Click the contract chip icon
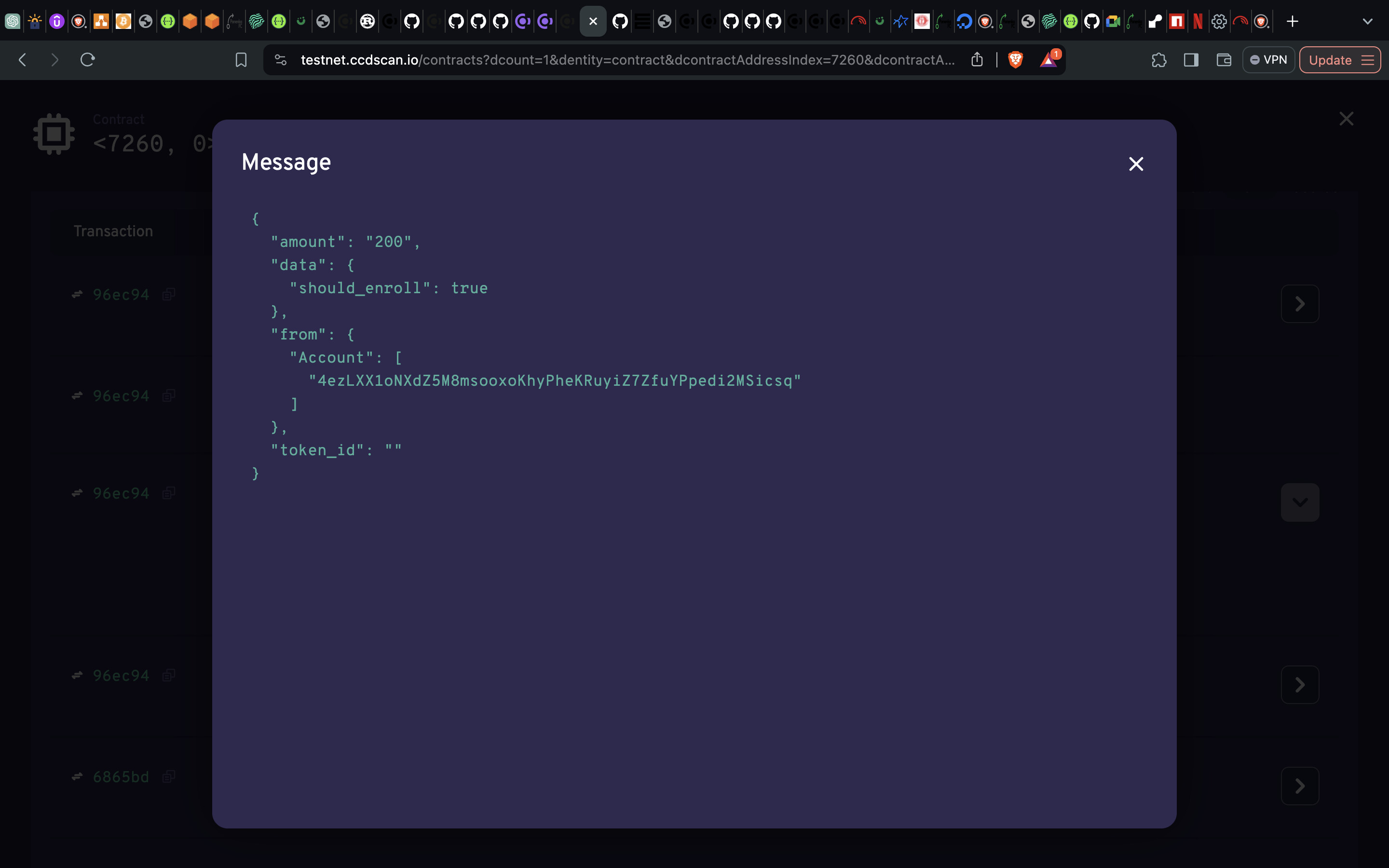The height and width of the screenshot is (868, 1389). pos(54,134)
